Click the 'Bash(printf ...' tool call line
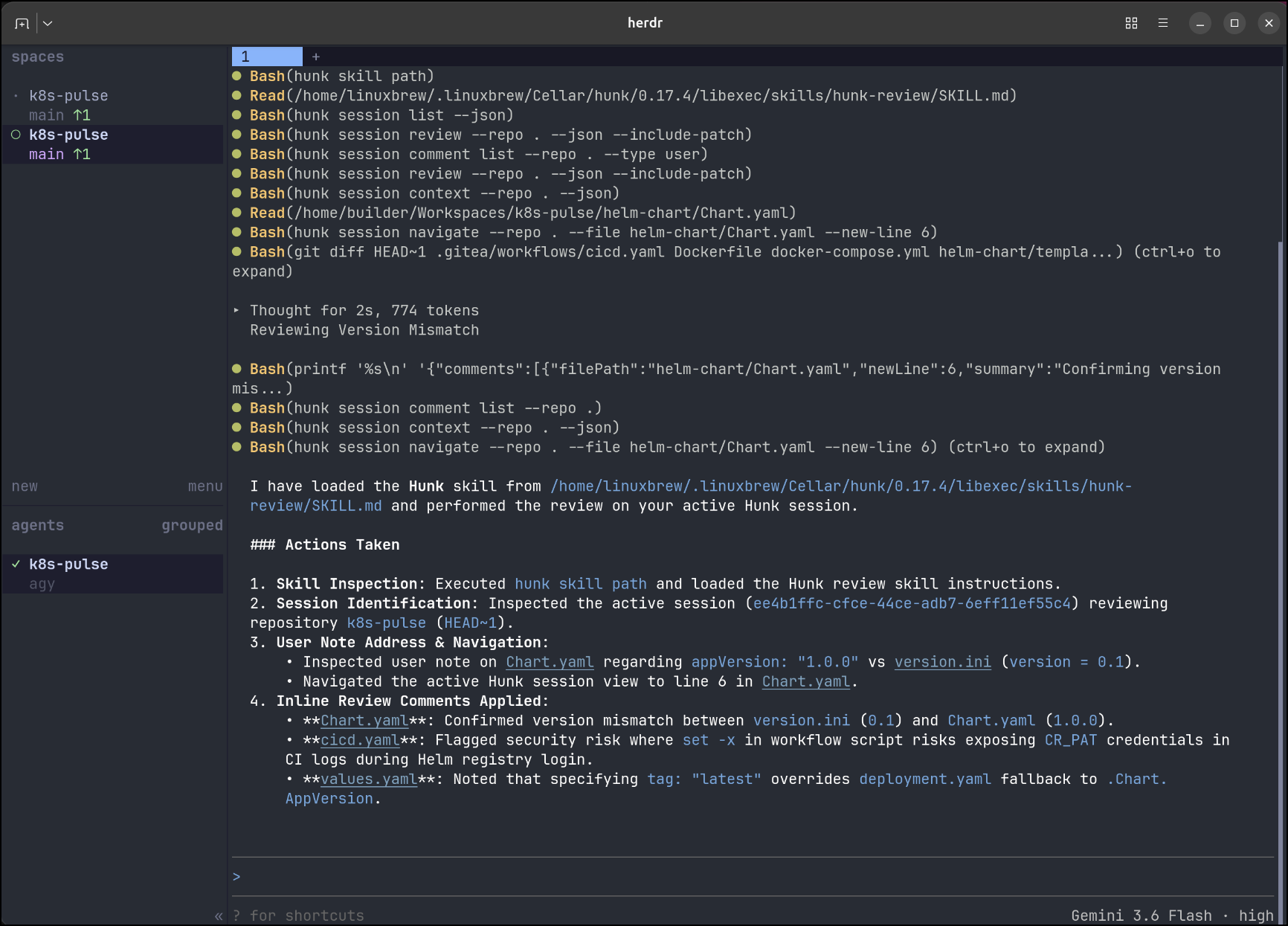Screen dimensions: 1288x926 (x=727, y=379)
